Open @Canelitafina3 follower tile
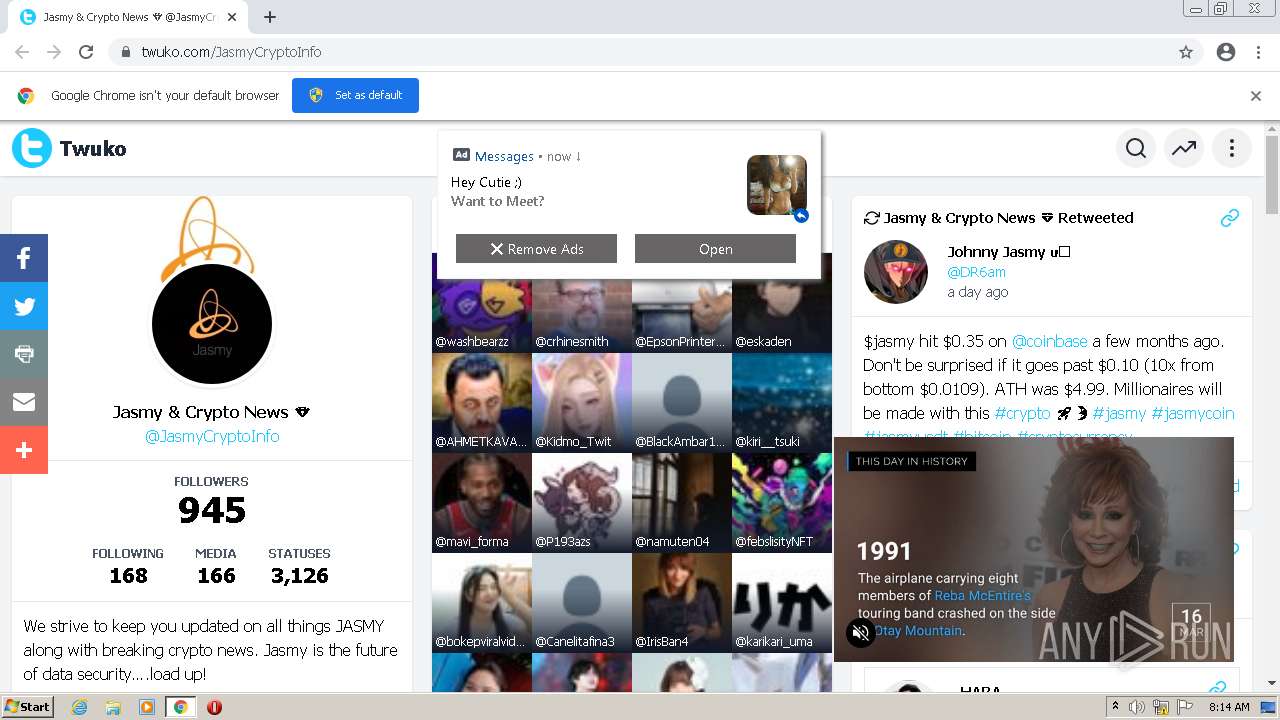This screenshot has width=1280, height=720. coord(582,603)
